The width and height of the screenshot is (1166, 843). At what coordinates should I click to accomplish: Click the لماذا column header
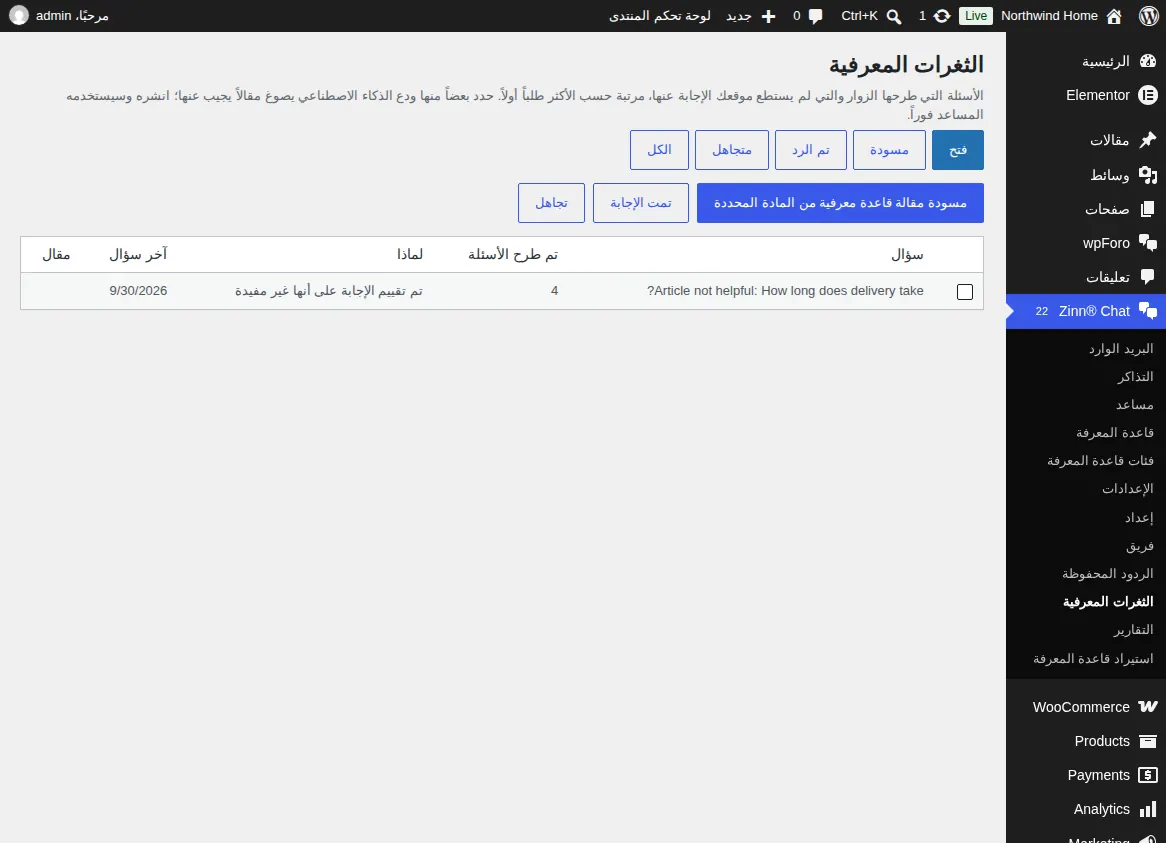(x=409, y=255)
